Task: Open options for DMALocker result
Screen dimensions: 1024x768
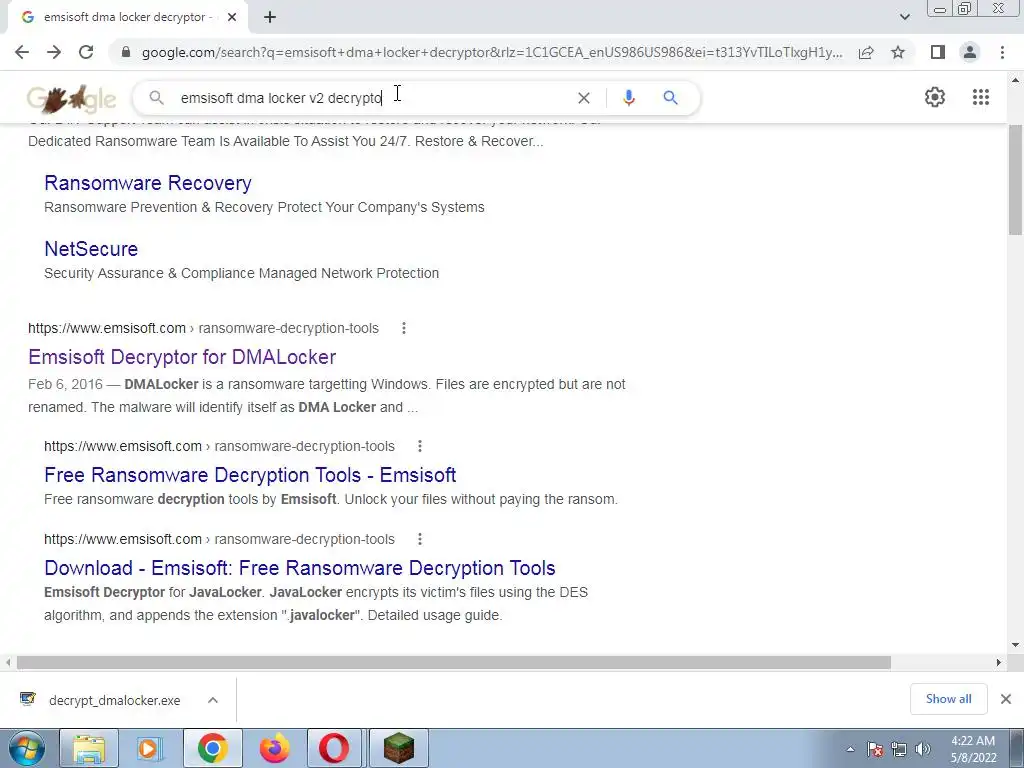Action: pos(404,328)
